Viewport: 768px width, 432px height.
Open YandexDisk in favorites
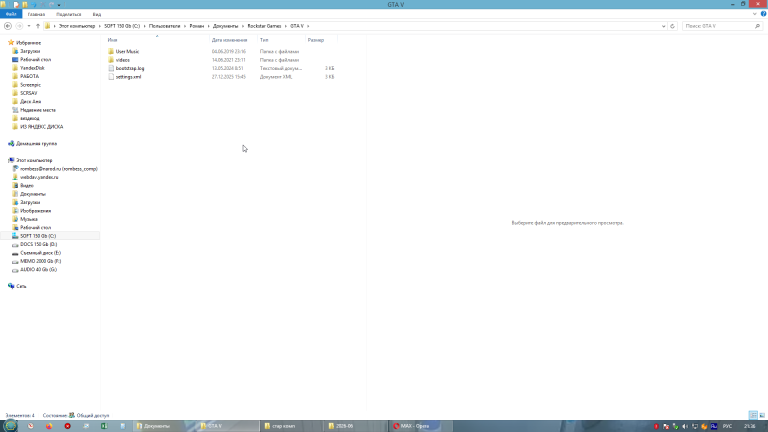tap(32, 68)
